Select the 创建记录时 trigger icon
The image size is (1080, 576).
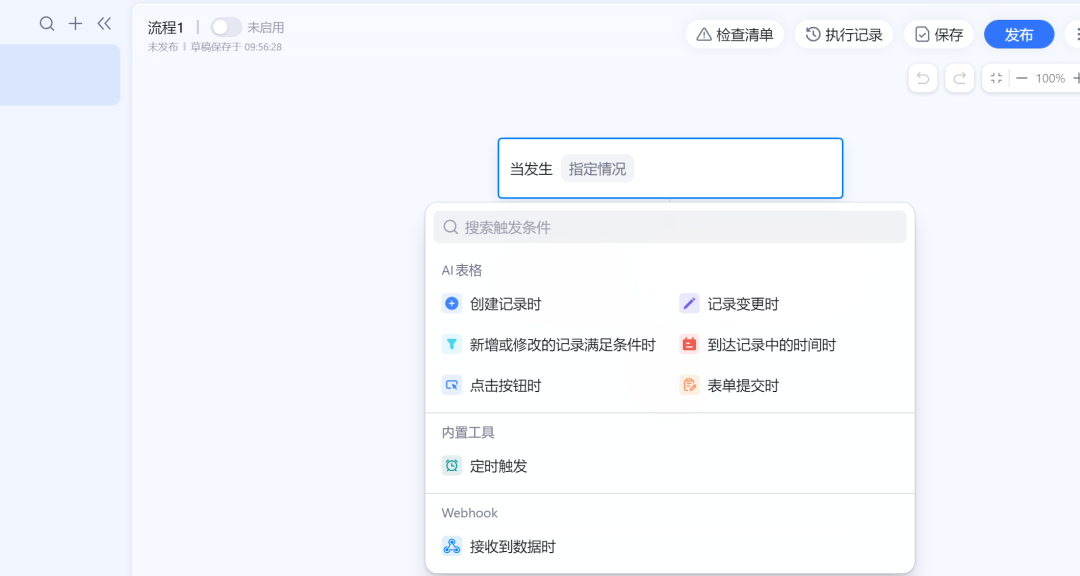click(x=451, y=303)
